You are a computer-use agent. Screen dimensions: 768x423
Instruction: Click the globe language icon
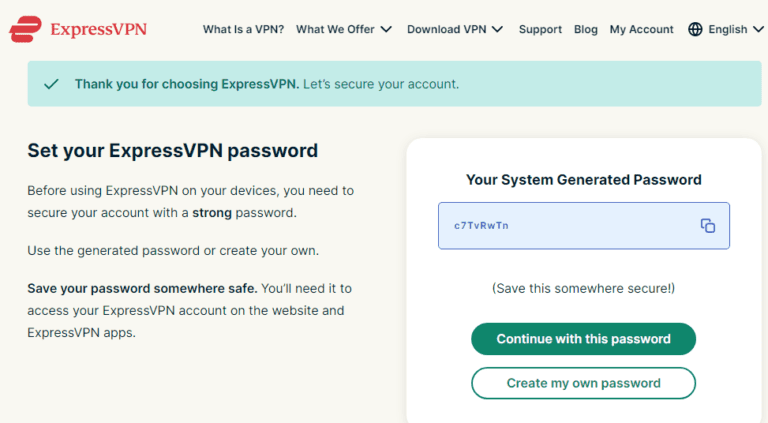pyautogui.click(x=695, y=29)
